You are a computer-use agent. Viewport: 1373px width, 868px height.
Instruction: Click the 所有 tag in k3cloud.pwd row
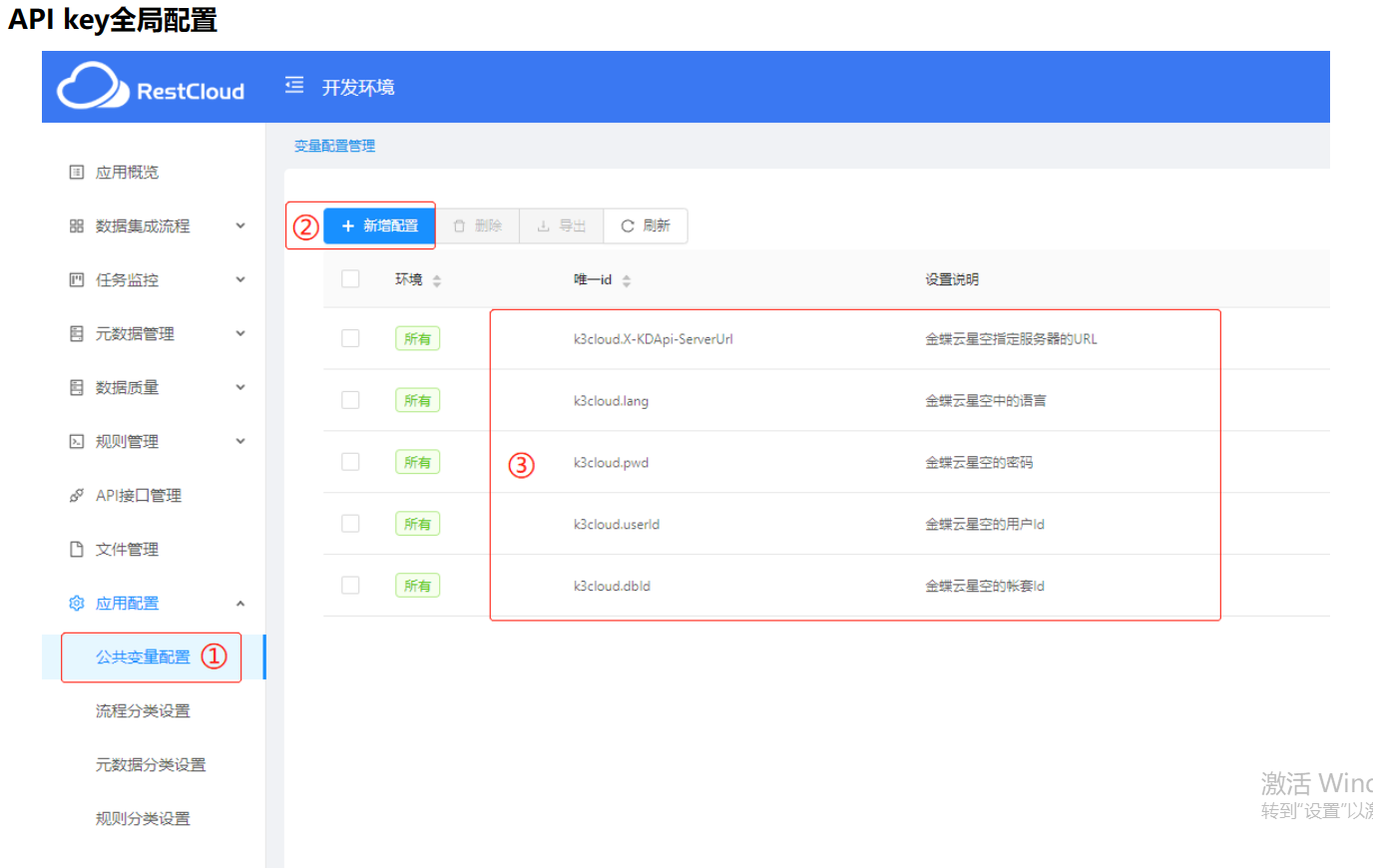click(x=417, y=463)
